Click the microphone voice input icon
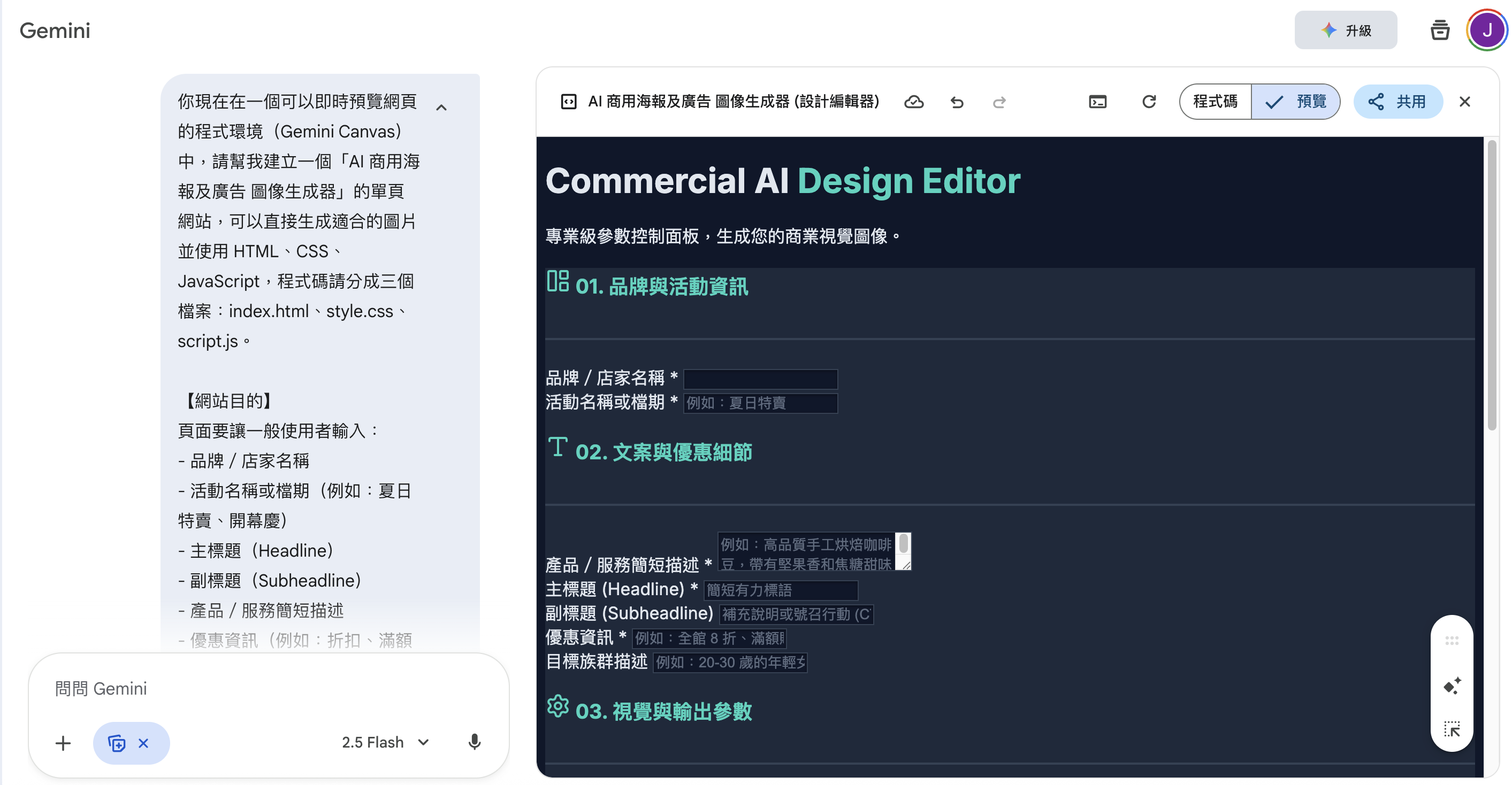 click(474, 742)
